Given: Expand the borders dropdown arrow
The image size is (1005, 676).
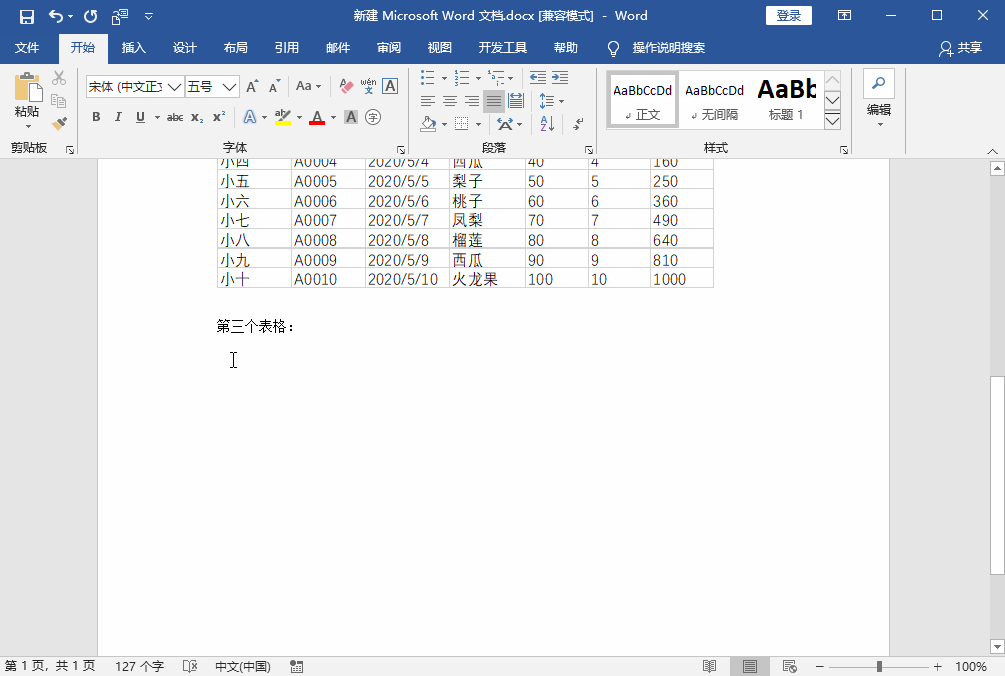Looking at the screenshot, I should pos(478,124).
